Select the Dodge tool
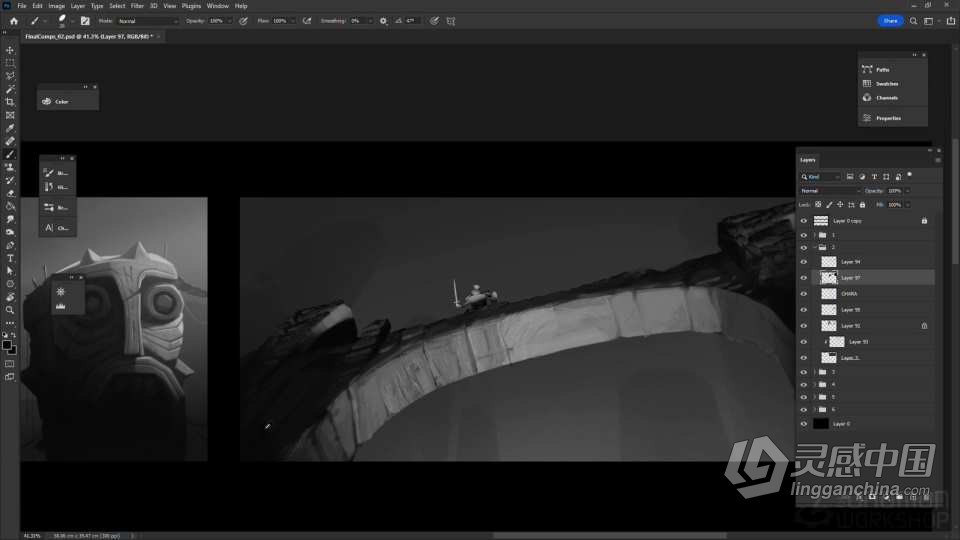960x540 pixels. coord(10,232)
